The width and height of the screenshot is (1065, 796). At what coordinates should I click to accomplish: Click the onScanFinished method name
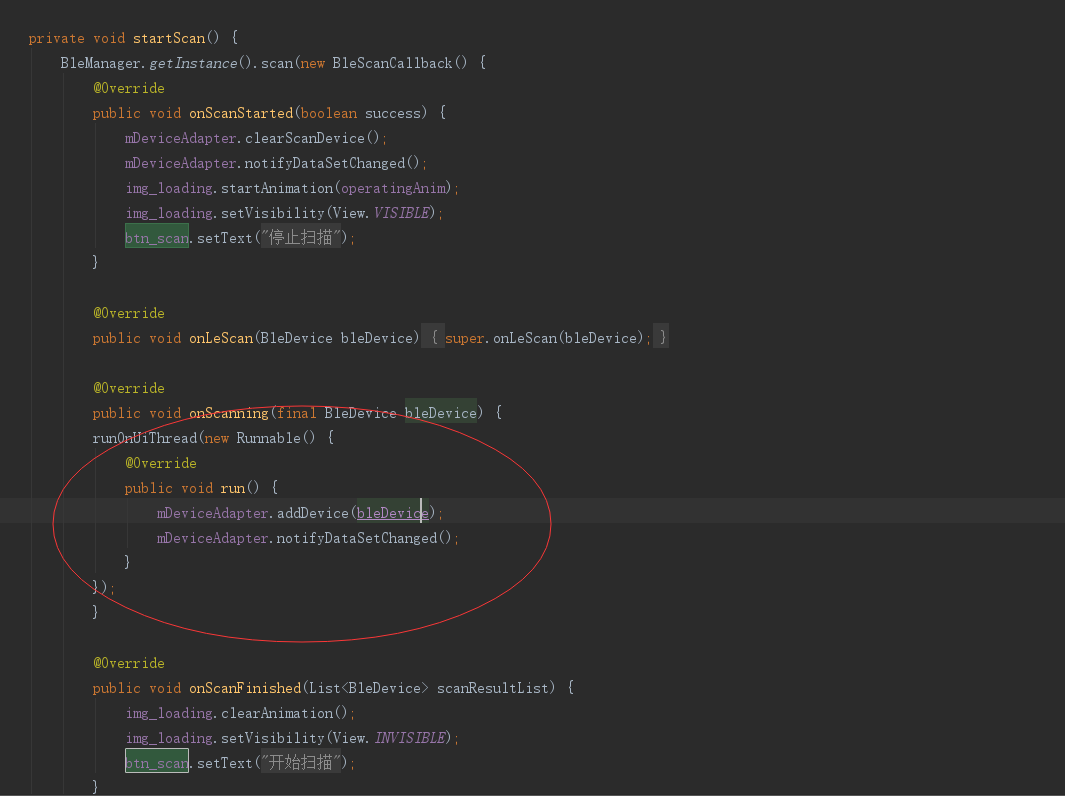(244, 687)
